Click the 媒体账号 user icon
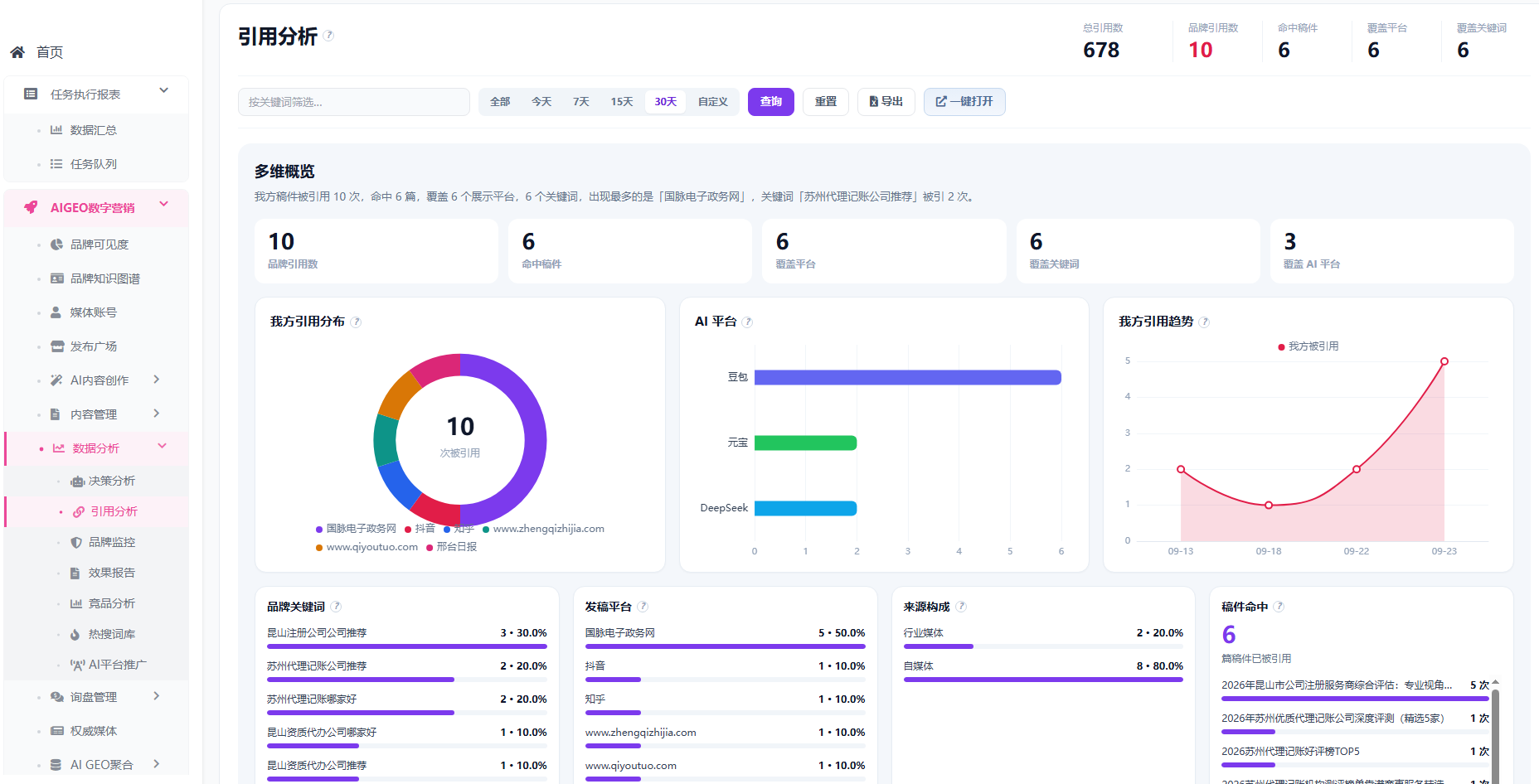The height and width of the screenshot is (784, 1539). pos(56,312)
